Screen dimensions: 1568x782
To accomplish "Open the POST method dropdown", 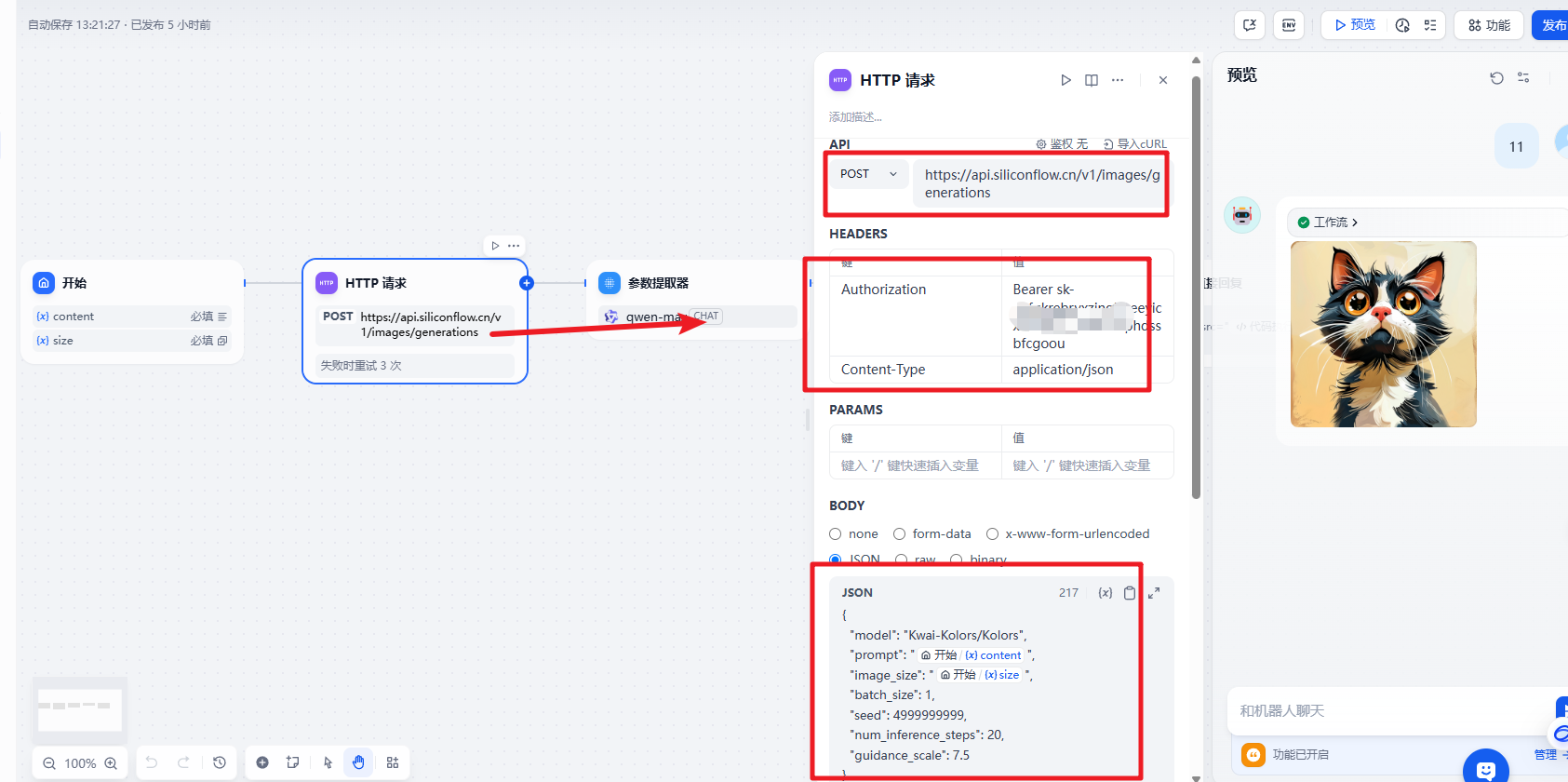I will [x=868, y=174].
